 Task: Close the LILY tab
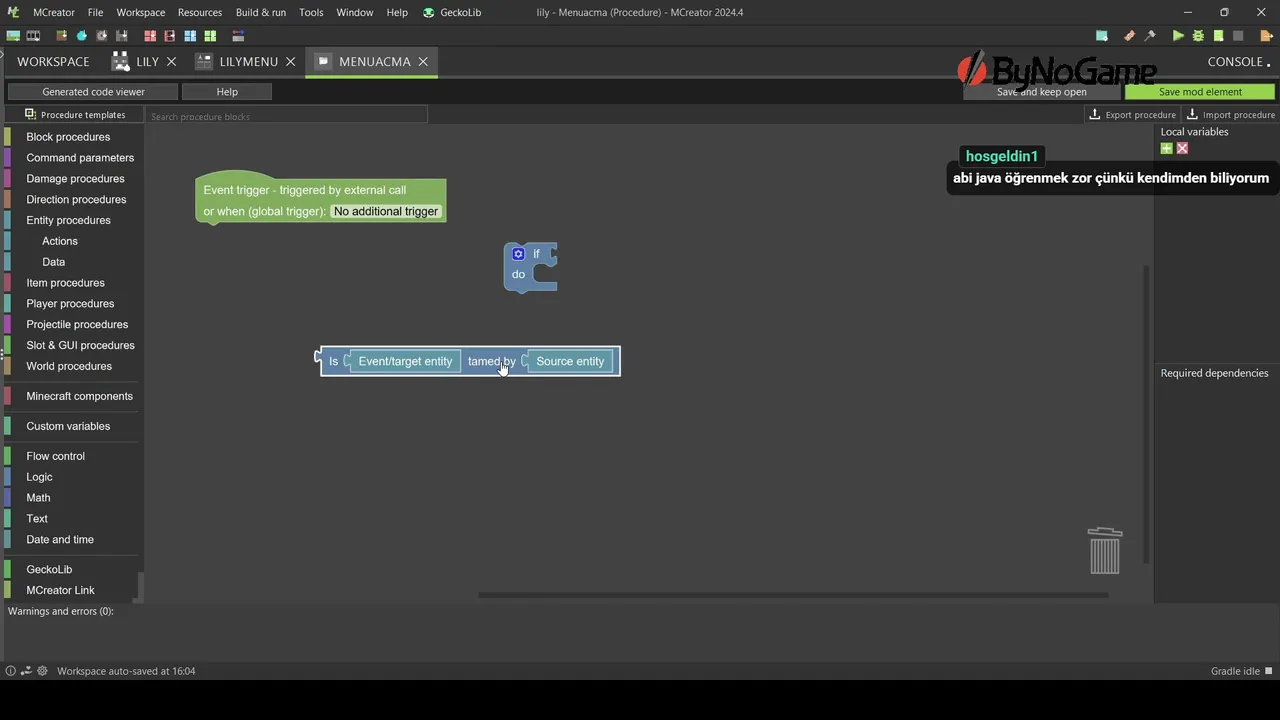[x=171, y=61]
